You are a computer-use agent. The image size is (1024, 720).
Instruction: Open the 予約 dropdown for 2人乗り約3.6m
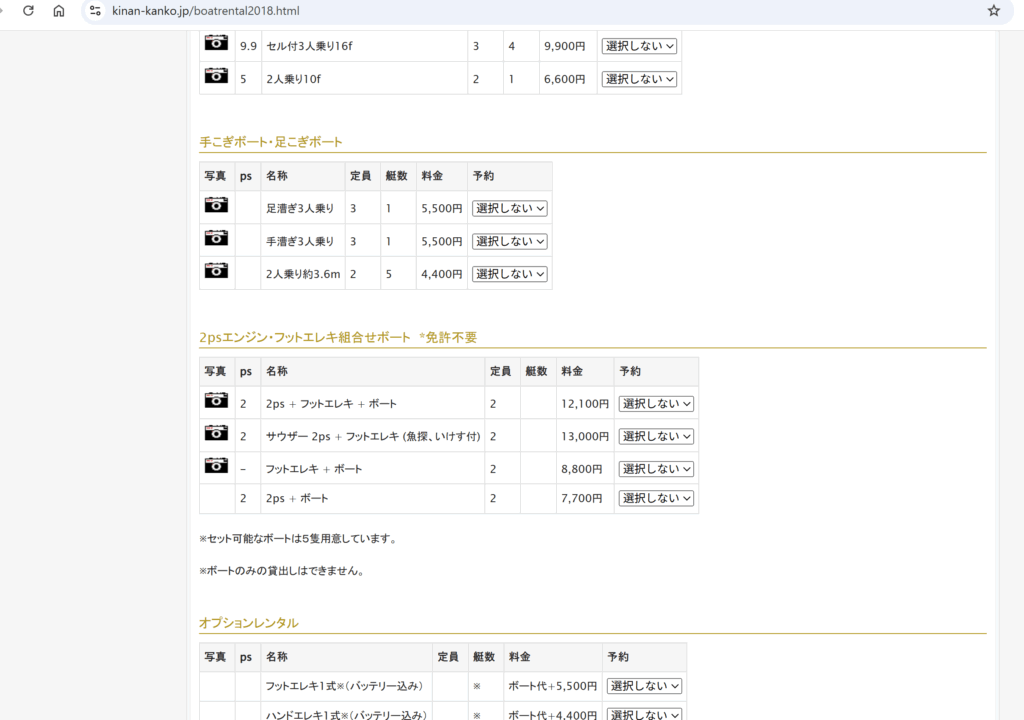pos(510,274)
